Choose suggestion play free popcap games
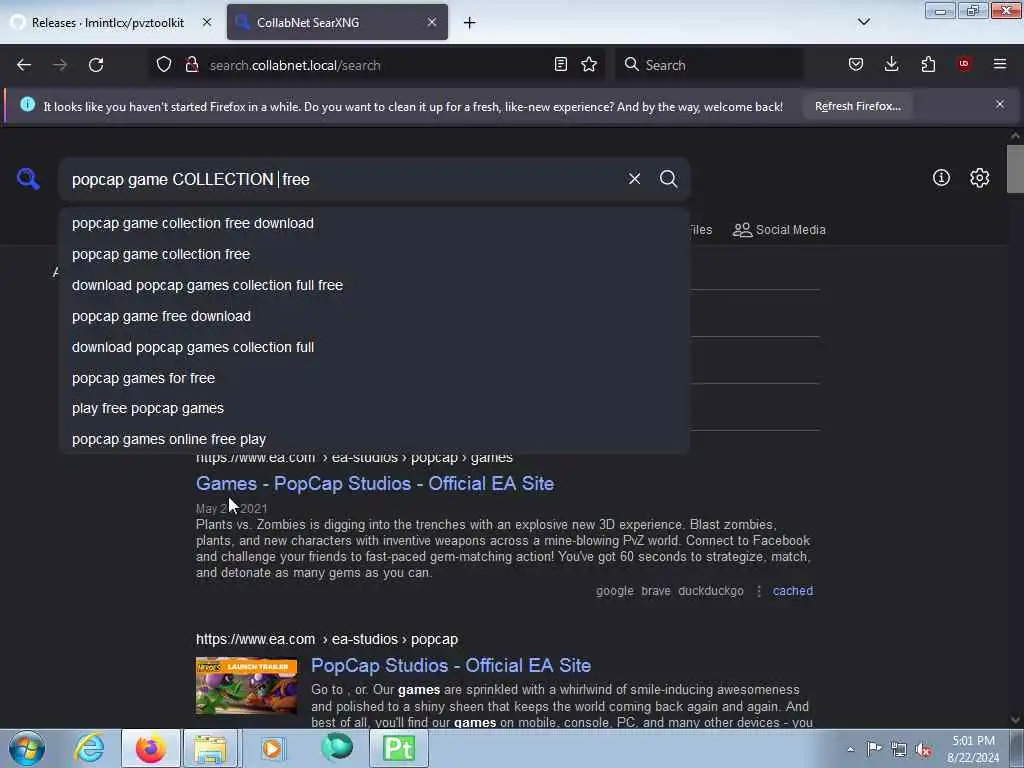The height and width of the screenshot is (768, 1024). click(374, 408)
